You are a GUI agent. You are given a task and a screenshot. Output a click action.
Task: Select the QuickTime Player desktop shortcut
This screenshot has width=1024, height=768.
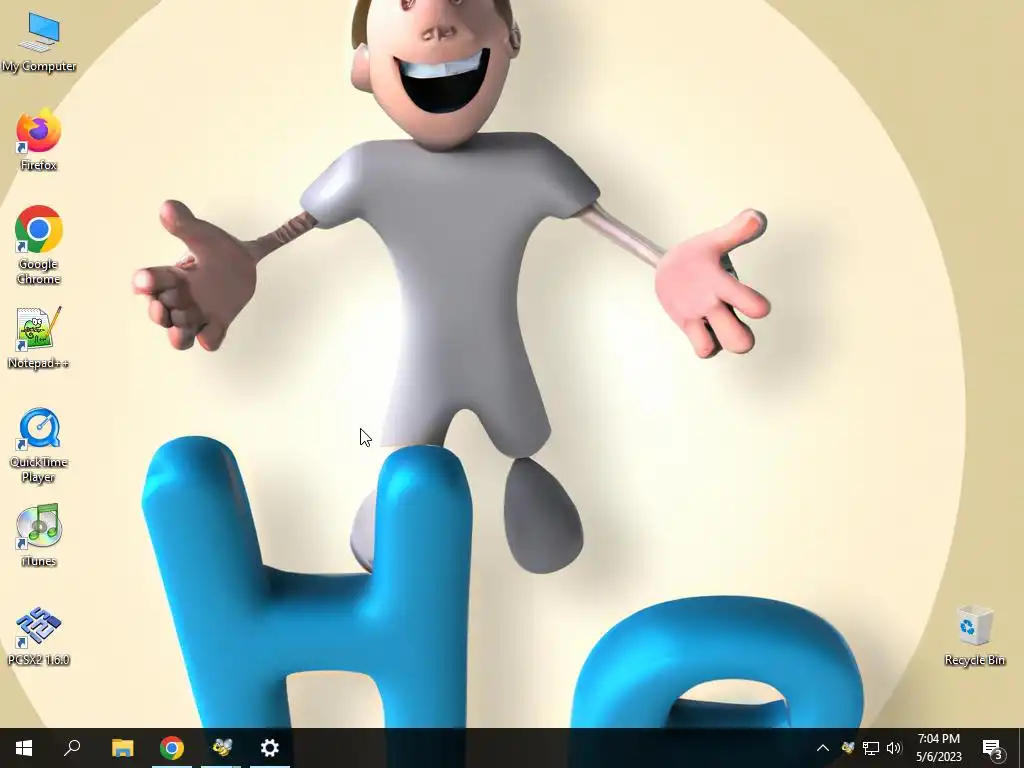tap(39, 445)
